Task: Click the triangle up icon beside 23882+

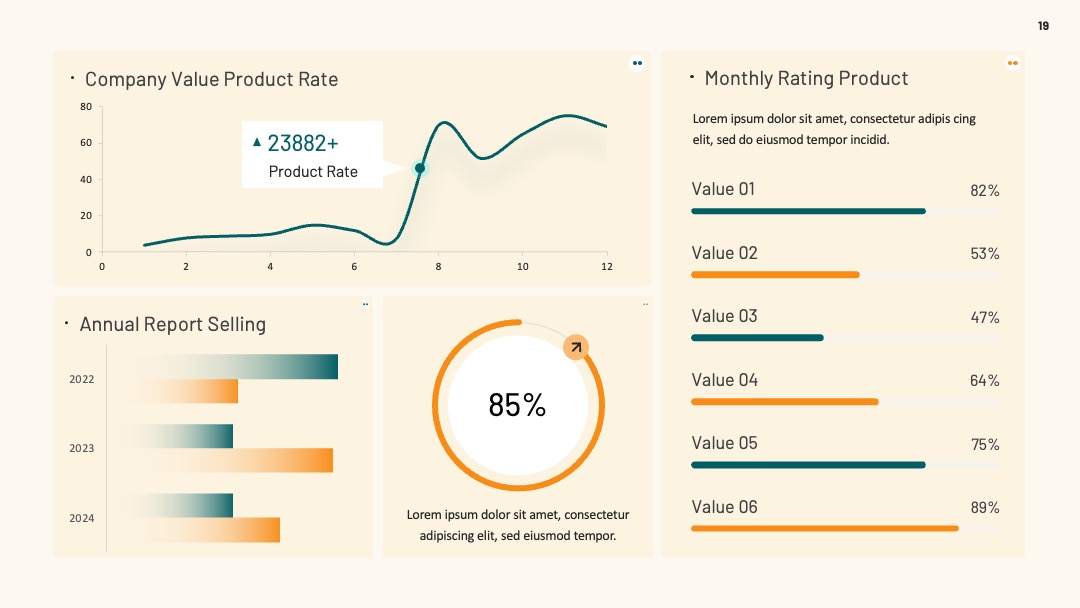Action: pyautogui.click(x=257, y=143)
